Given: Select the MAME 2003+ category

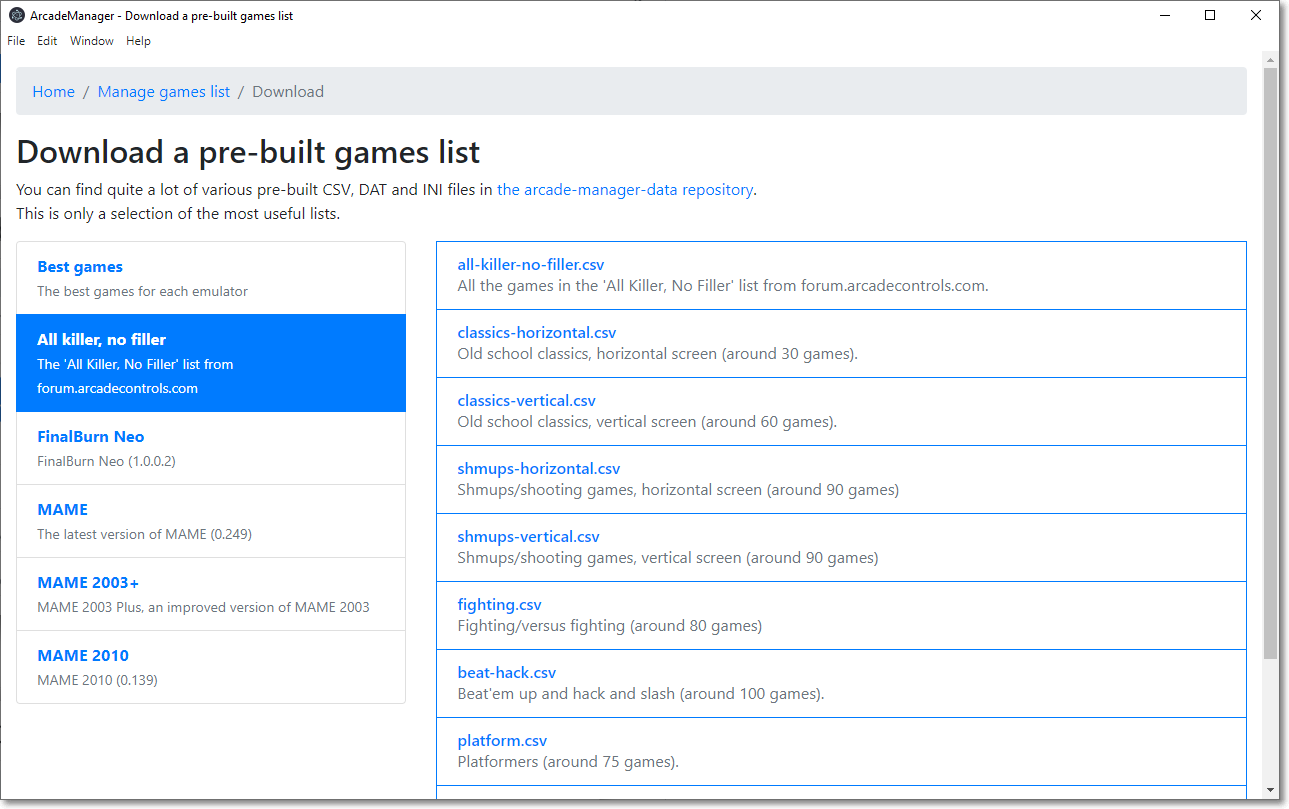Looking at the screenshot, I should (211, 594).
